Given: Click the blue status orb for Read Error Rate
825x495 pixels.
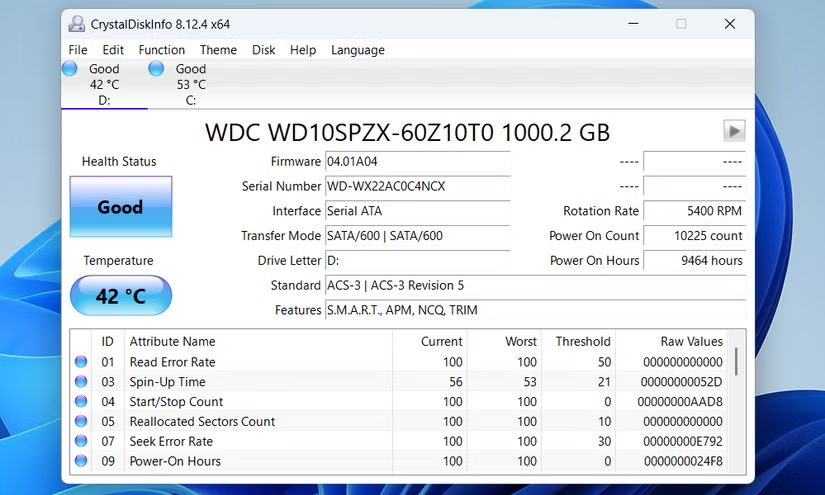Looking at the screenshot, I should tap(81, 362).
